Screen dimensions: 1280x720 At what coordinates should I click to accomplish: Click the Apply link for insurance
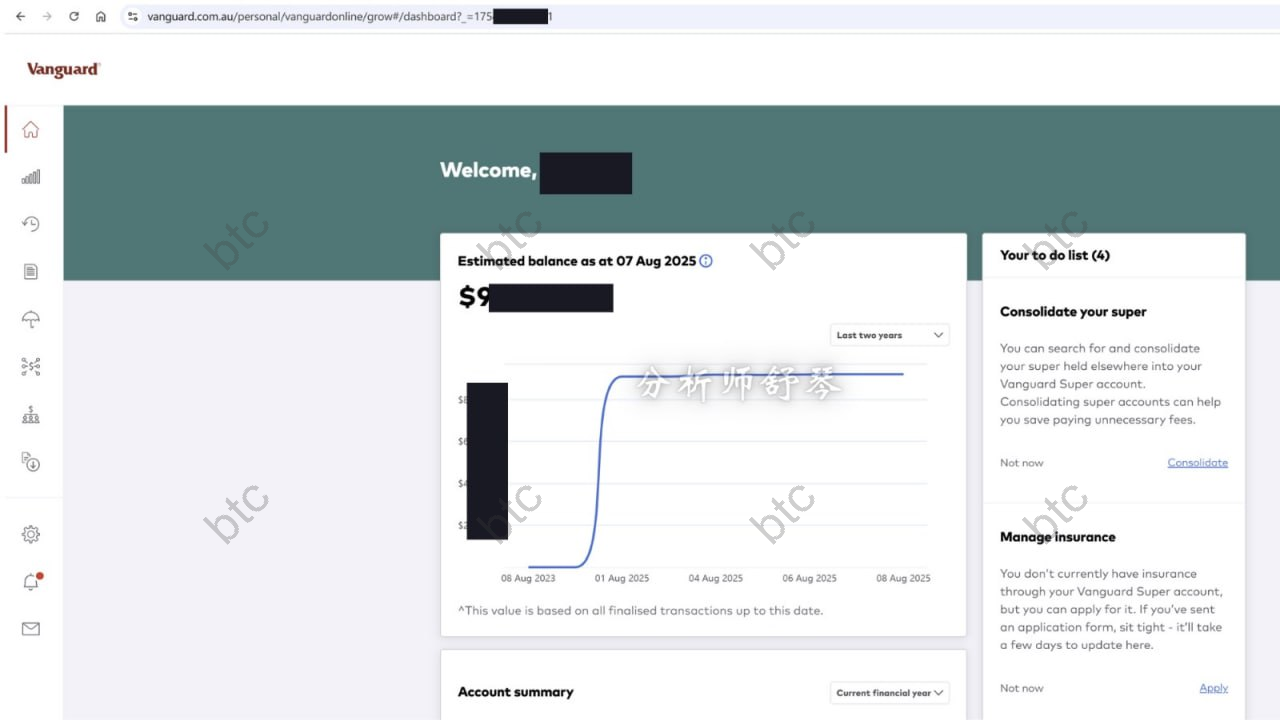coord(1213,688)
